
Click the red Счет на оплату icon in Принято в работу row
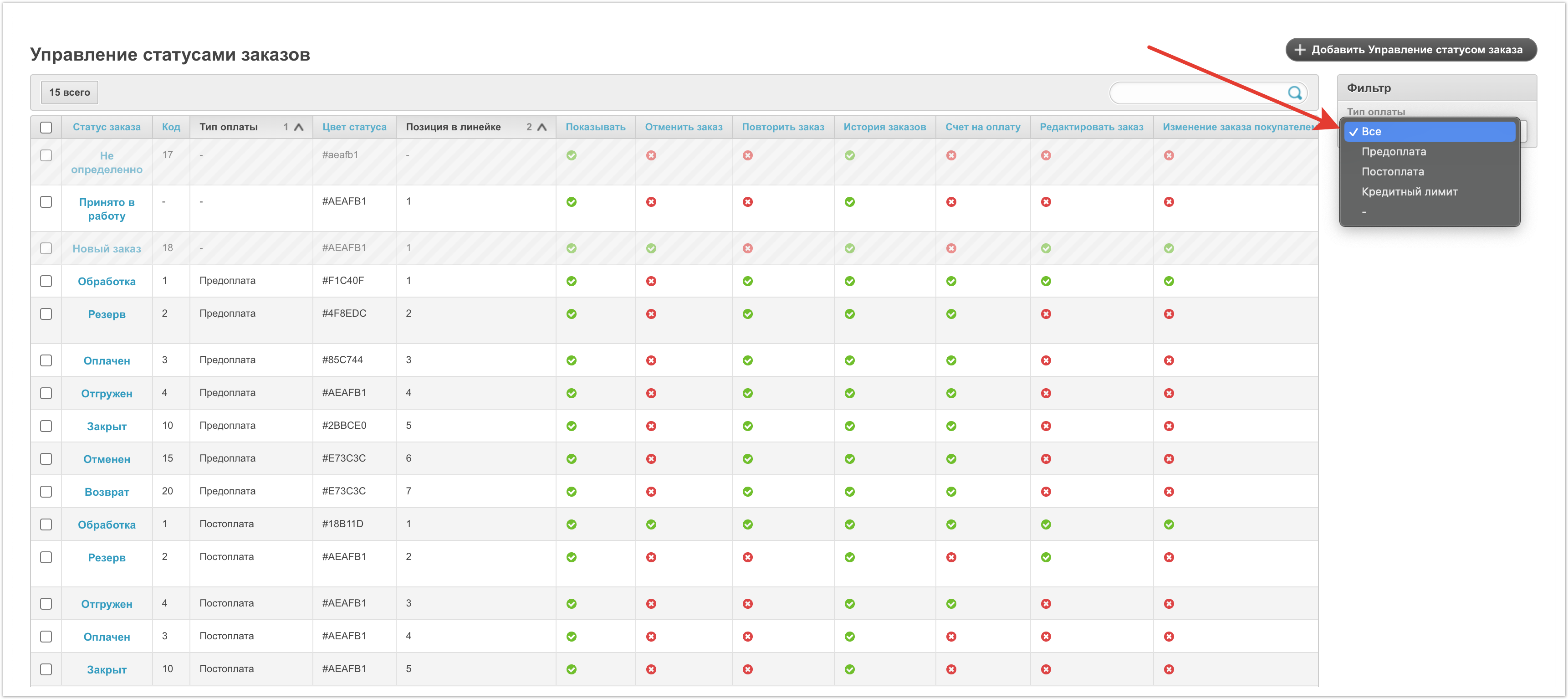coord(951,202)
